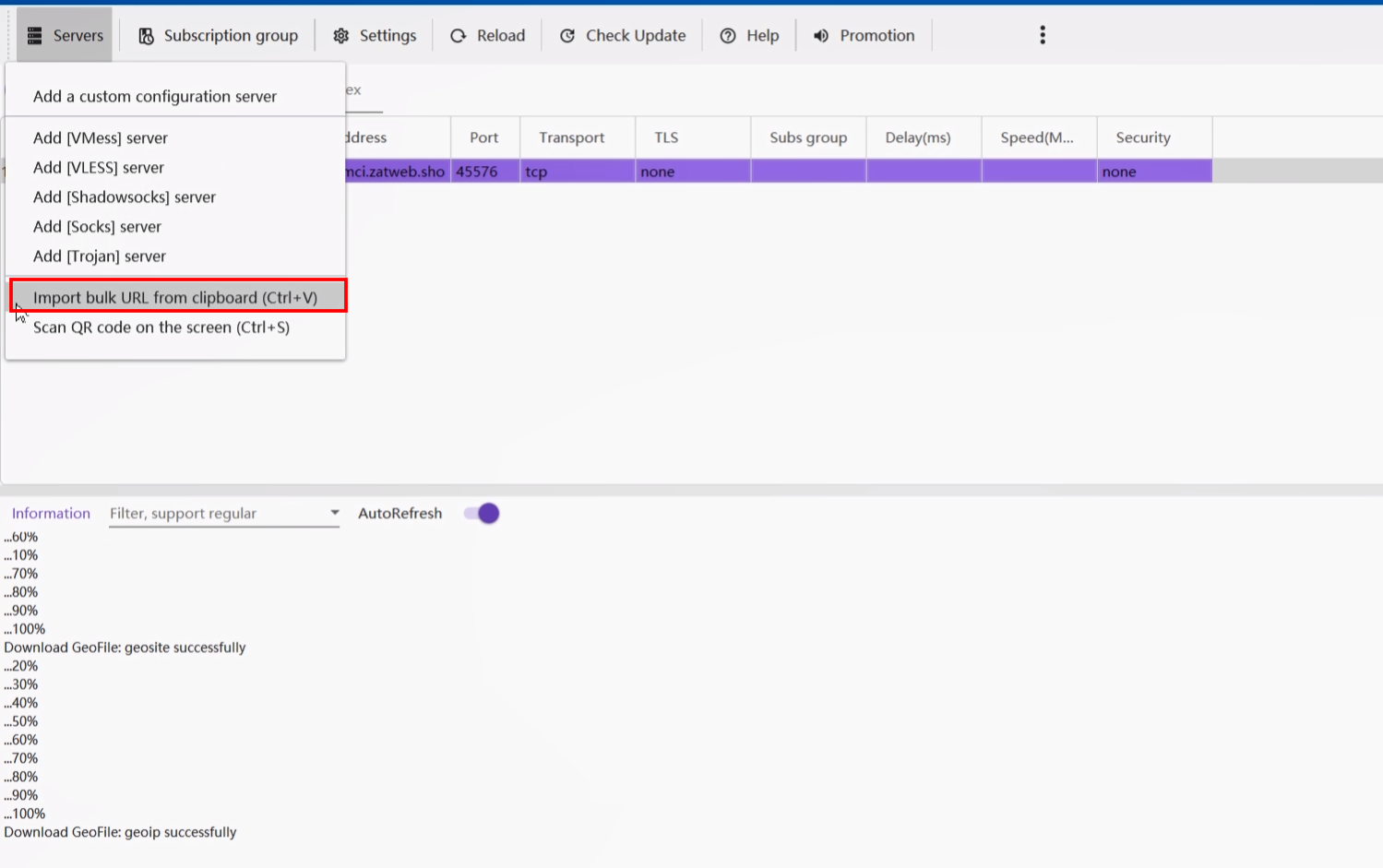Open the three-dot overflow menu

pyautogui.click(x=1043, y=35)
